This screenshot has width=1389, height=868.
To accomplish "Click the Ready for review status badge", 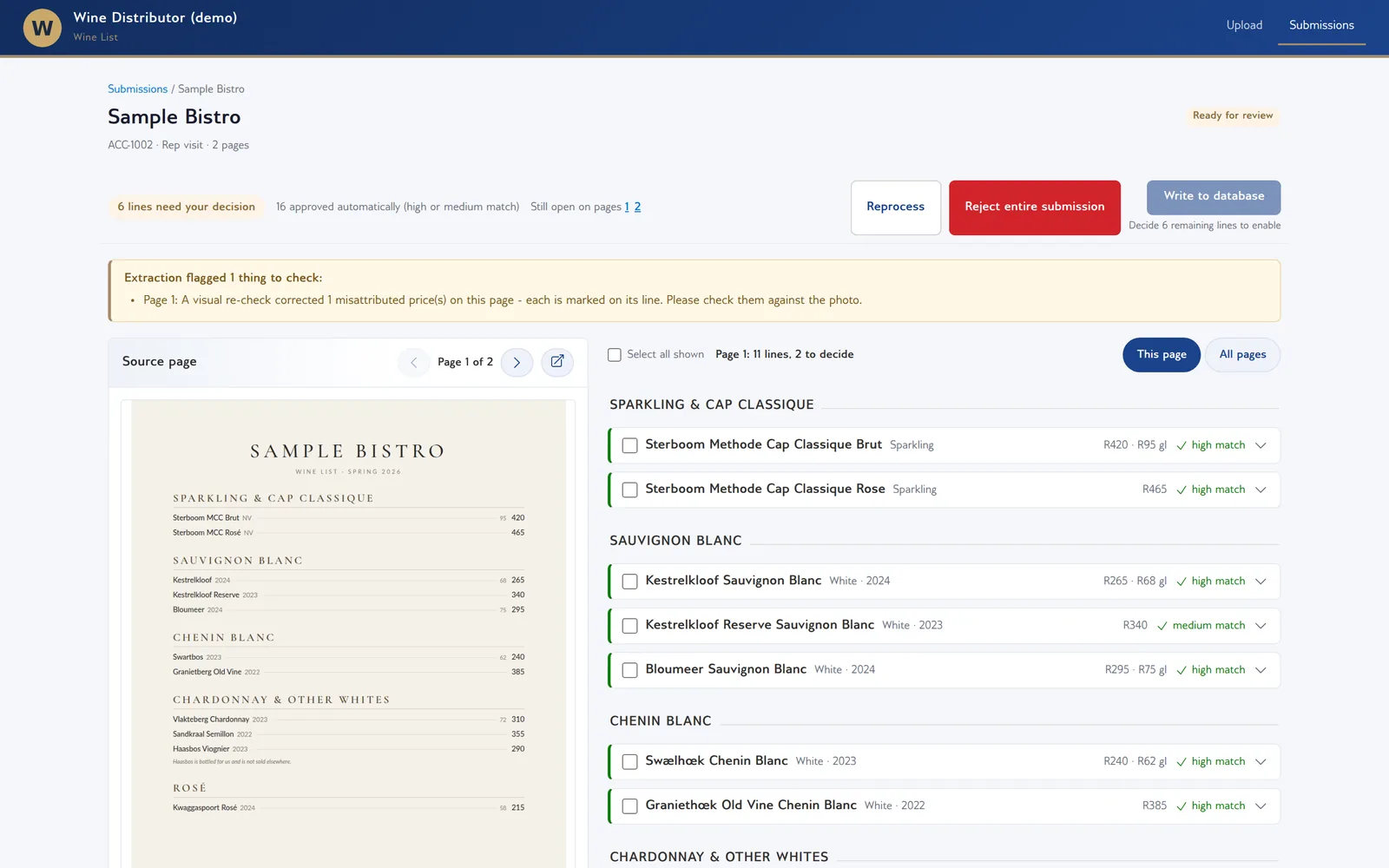I will [1233, 115].
